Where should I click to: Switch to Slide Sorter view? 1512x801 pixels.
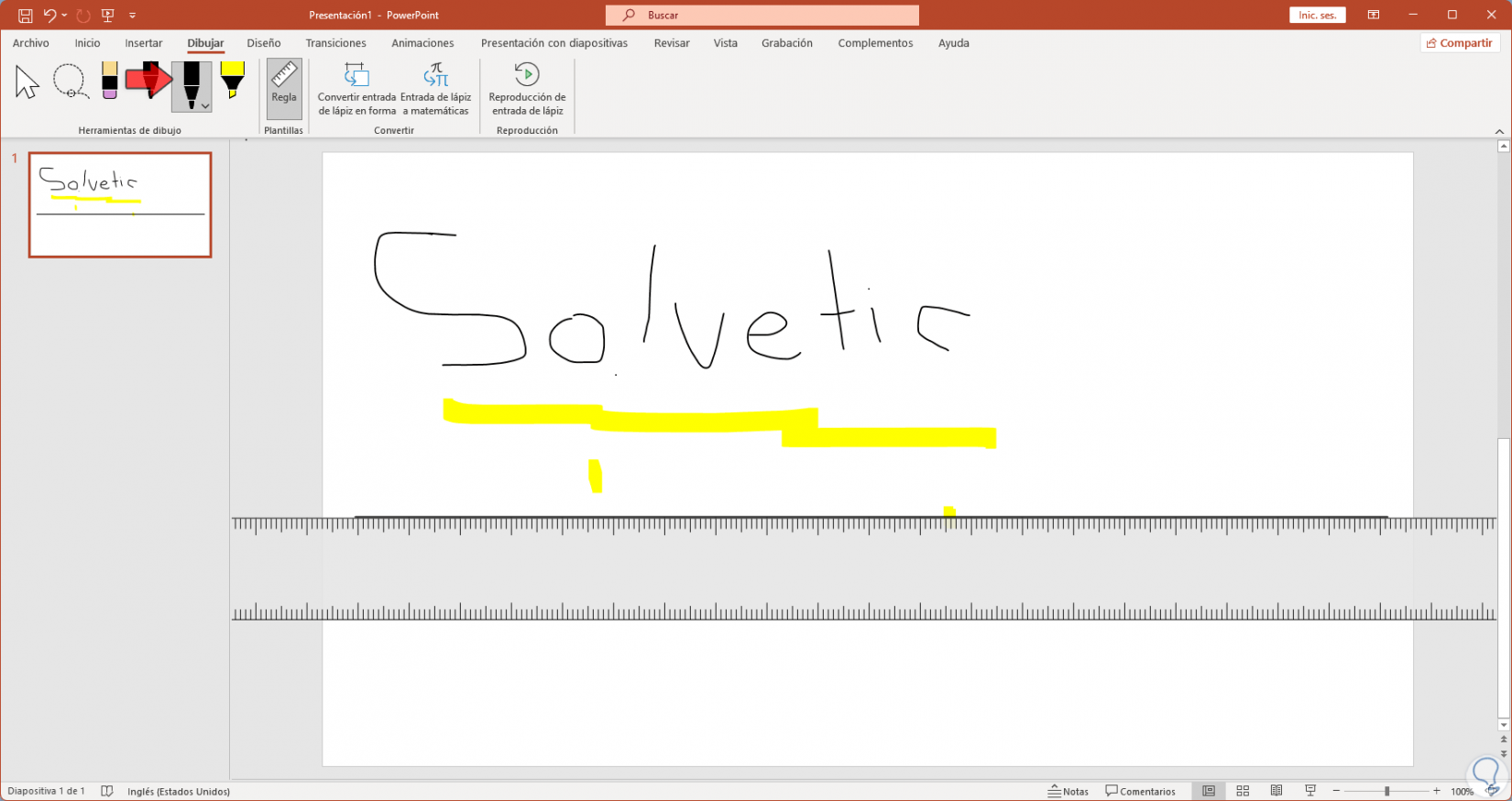click(x=1243, y=791)
